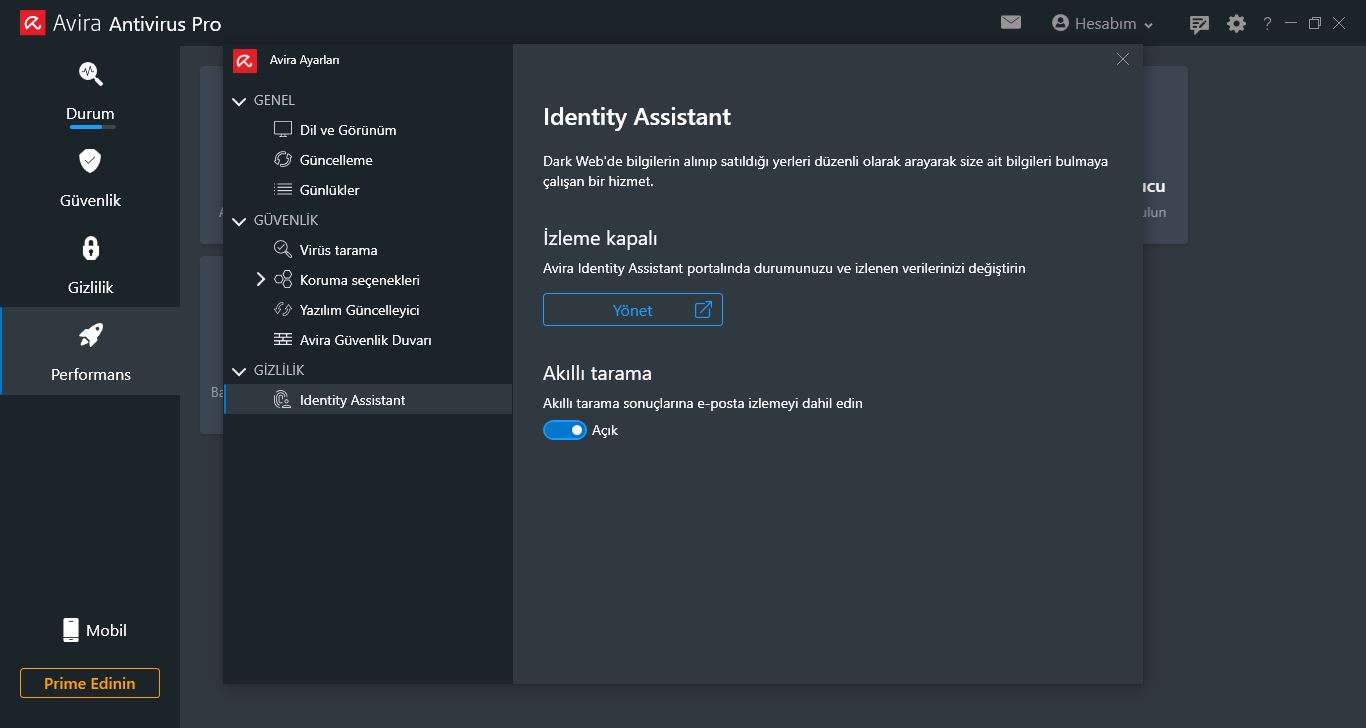
Task: Click the Akıllı tarama heading
Action: (597, 373)
